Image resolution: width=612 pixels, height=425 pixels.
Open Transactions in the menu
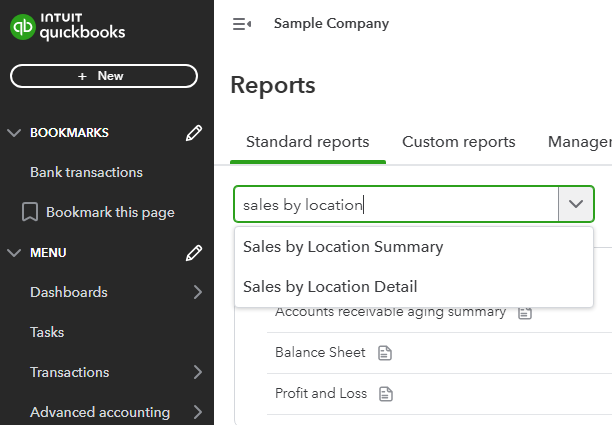pyautogui.click(x=69, y=372)
